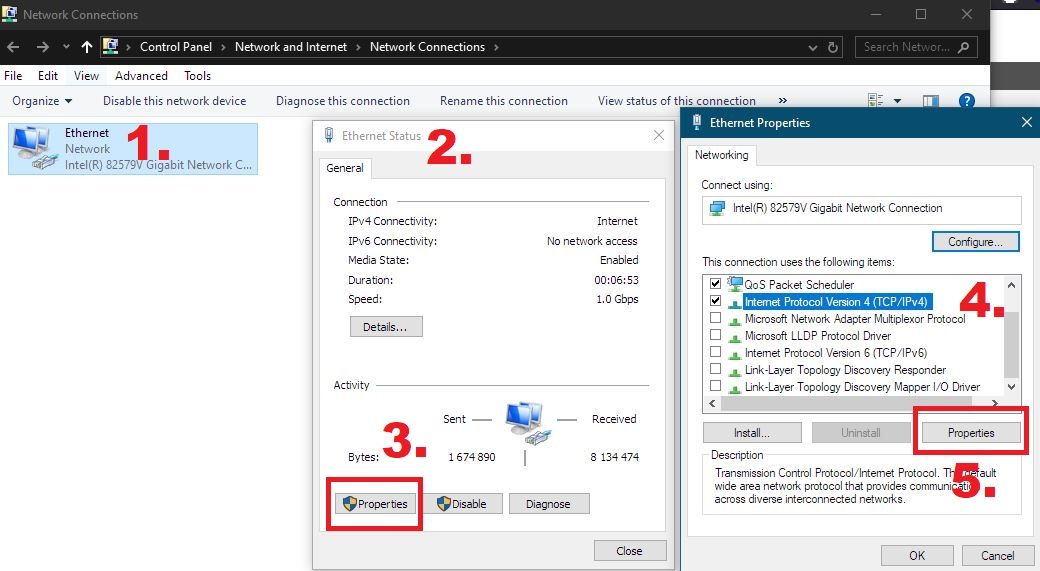Click Properties button in Ethernet Properties
Viewport: 1040px width, 571px height.
tap(971, 433)
